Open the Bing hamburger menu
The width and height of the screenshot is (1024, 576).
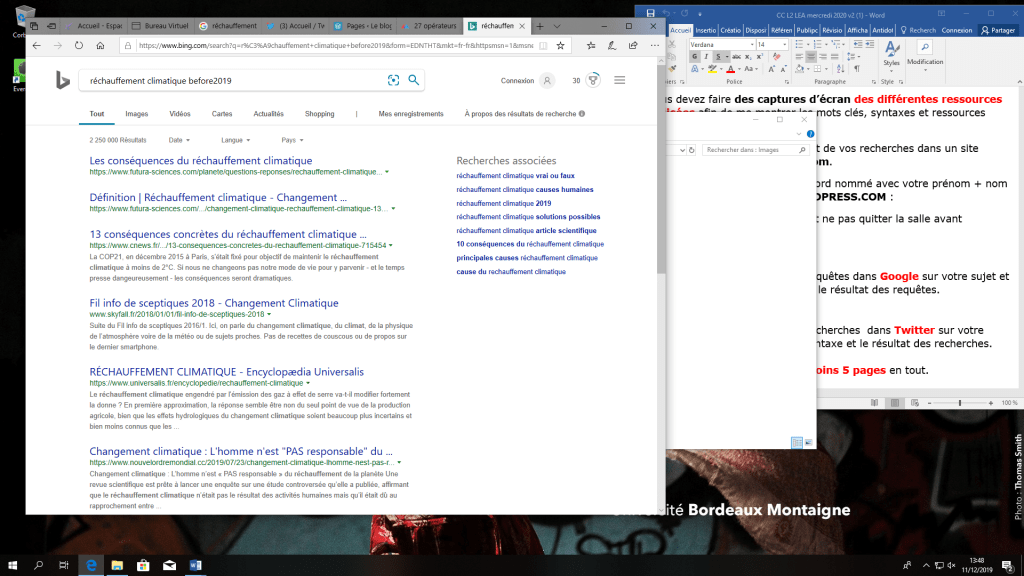pyautogui.click(x=620, y=80)
